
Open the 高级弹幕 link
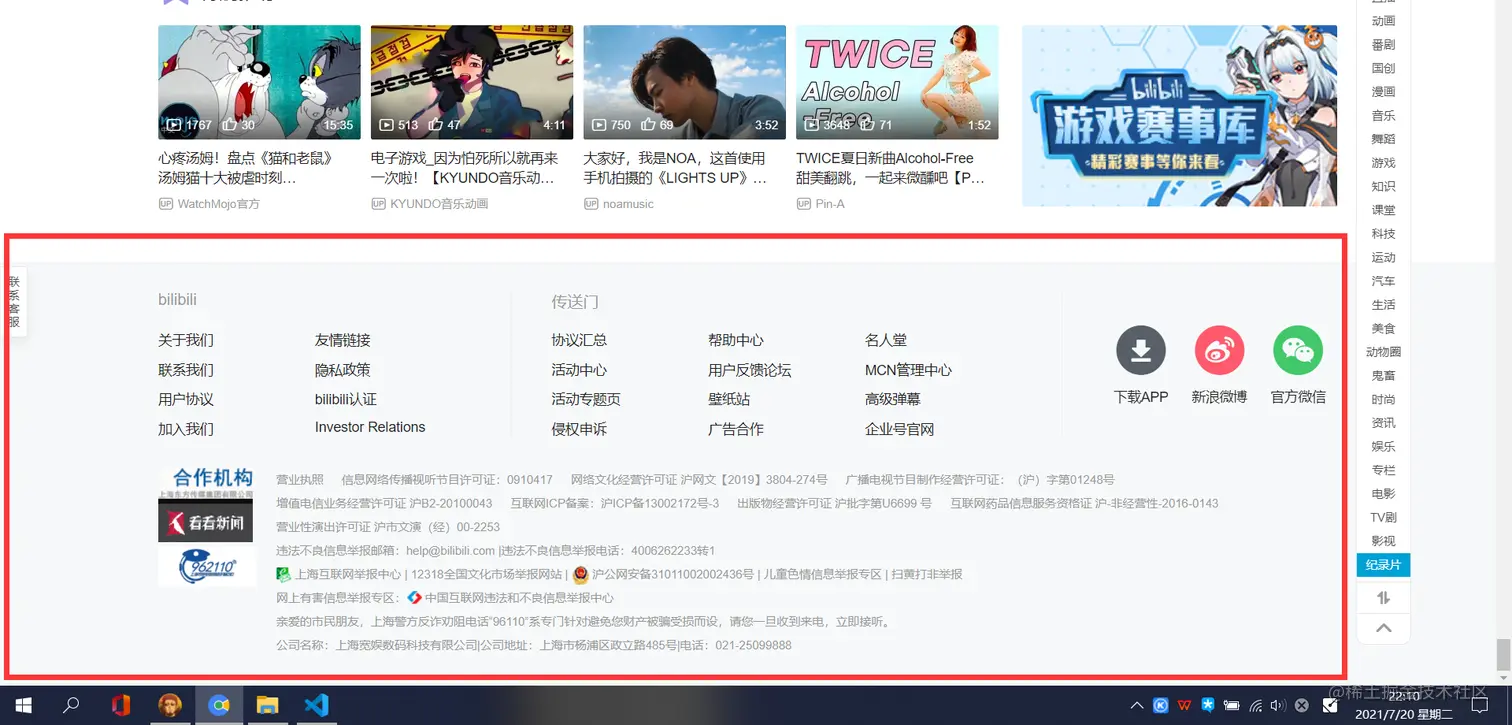(x=893, y=399)
